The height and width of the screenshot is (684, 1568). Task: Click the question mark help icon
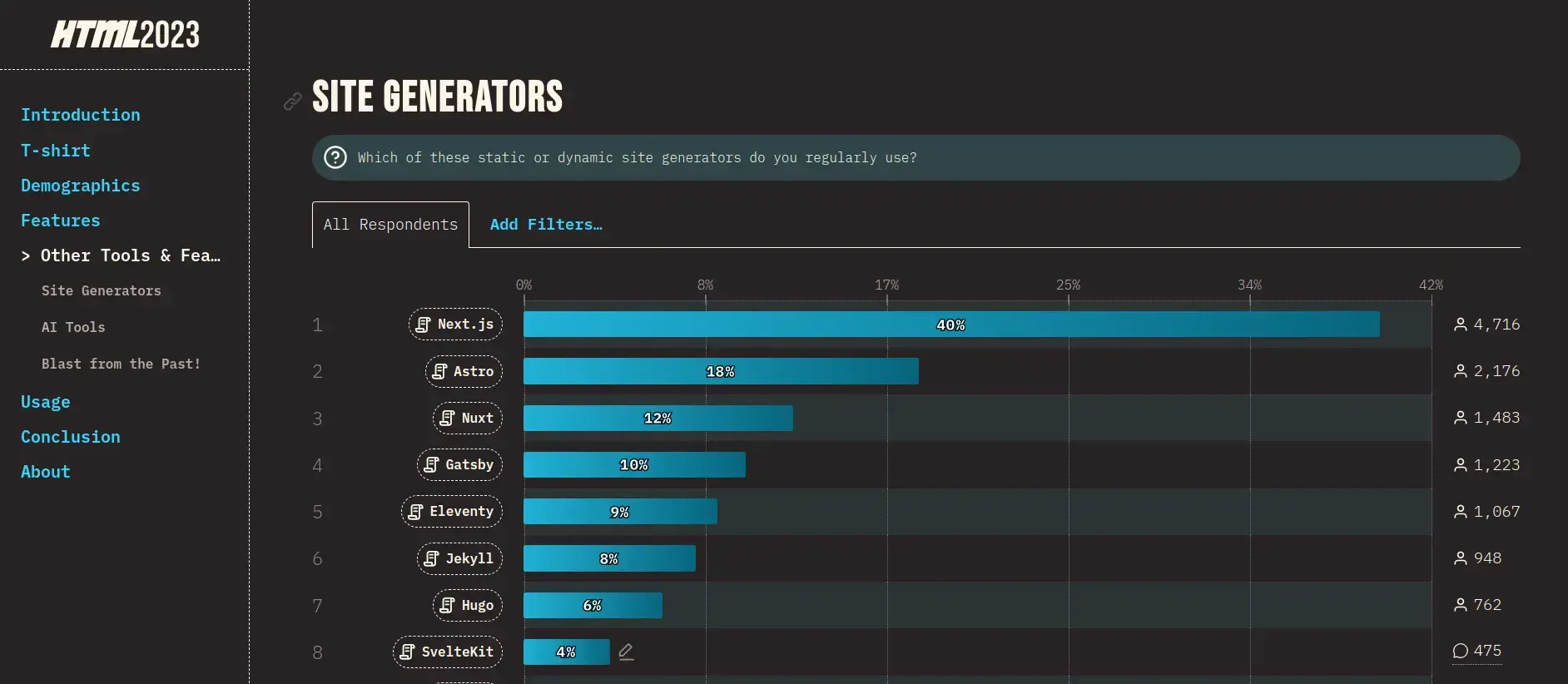tap(335, 157)
